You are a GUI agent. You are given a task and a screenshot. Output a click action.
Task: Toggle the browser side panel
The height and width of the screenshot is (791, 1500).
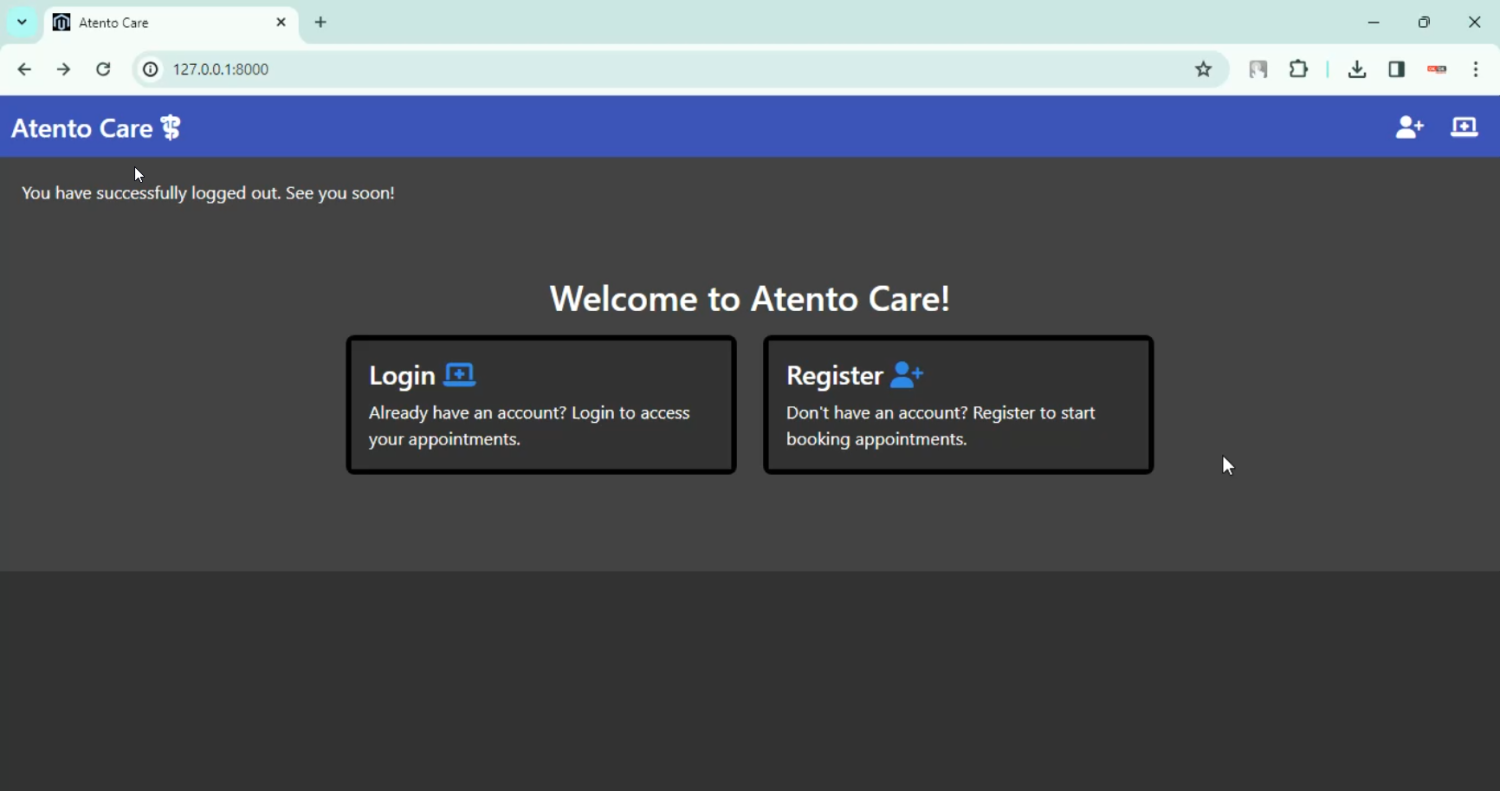click(x=1396, y=69)
